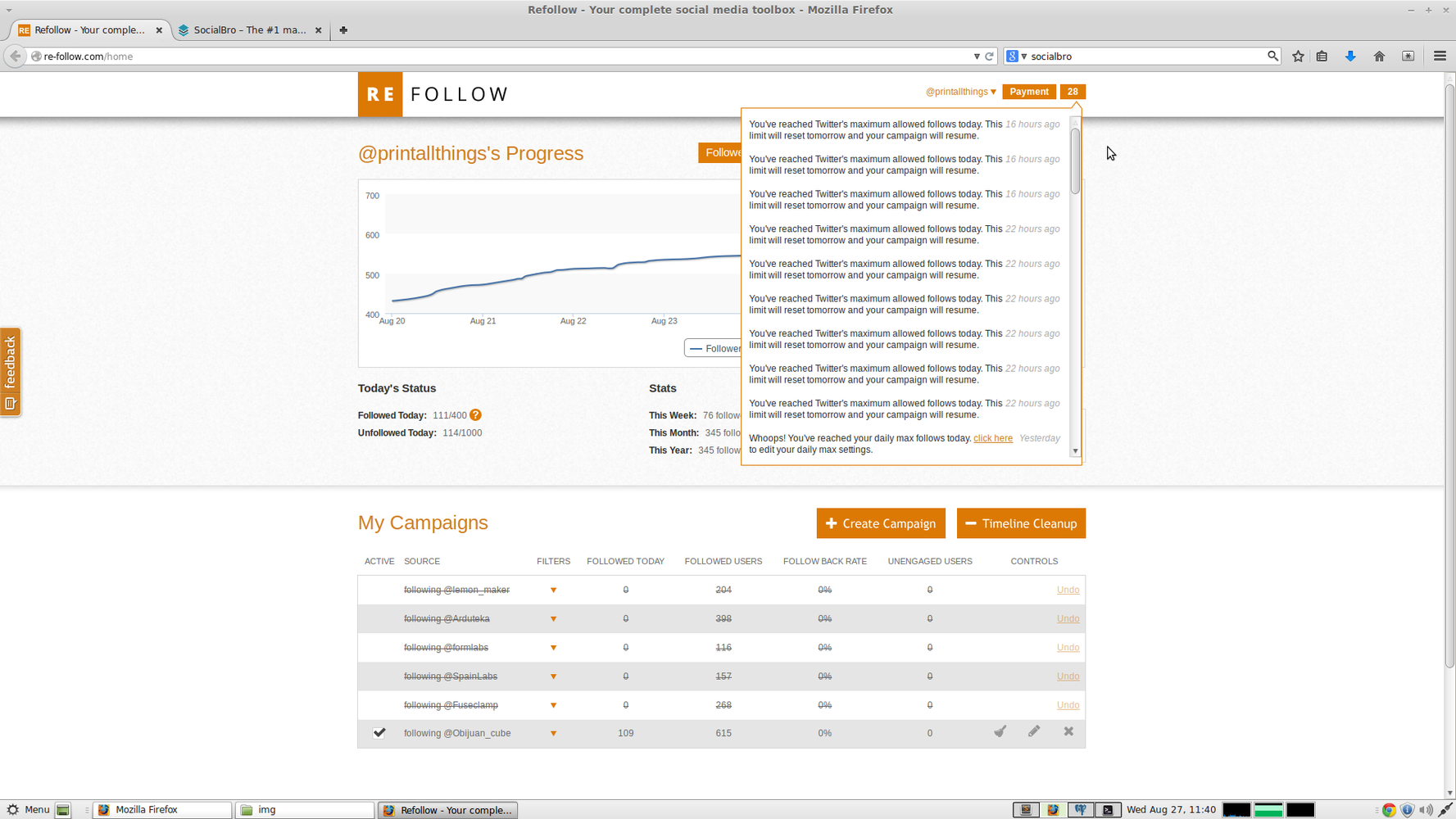Edit the Obijuan_cube campaign with pencil
This screenshot has width=1456, height=819.
tap(1034, 731)
